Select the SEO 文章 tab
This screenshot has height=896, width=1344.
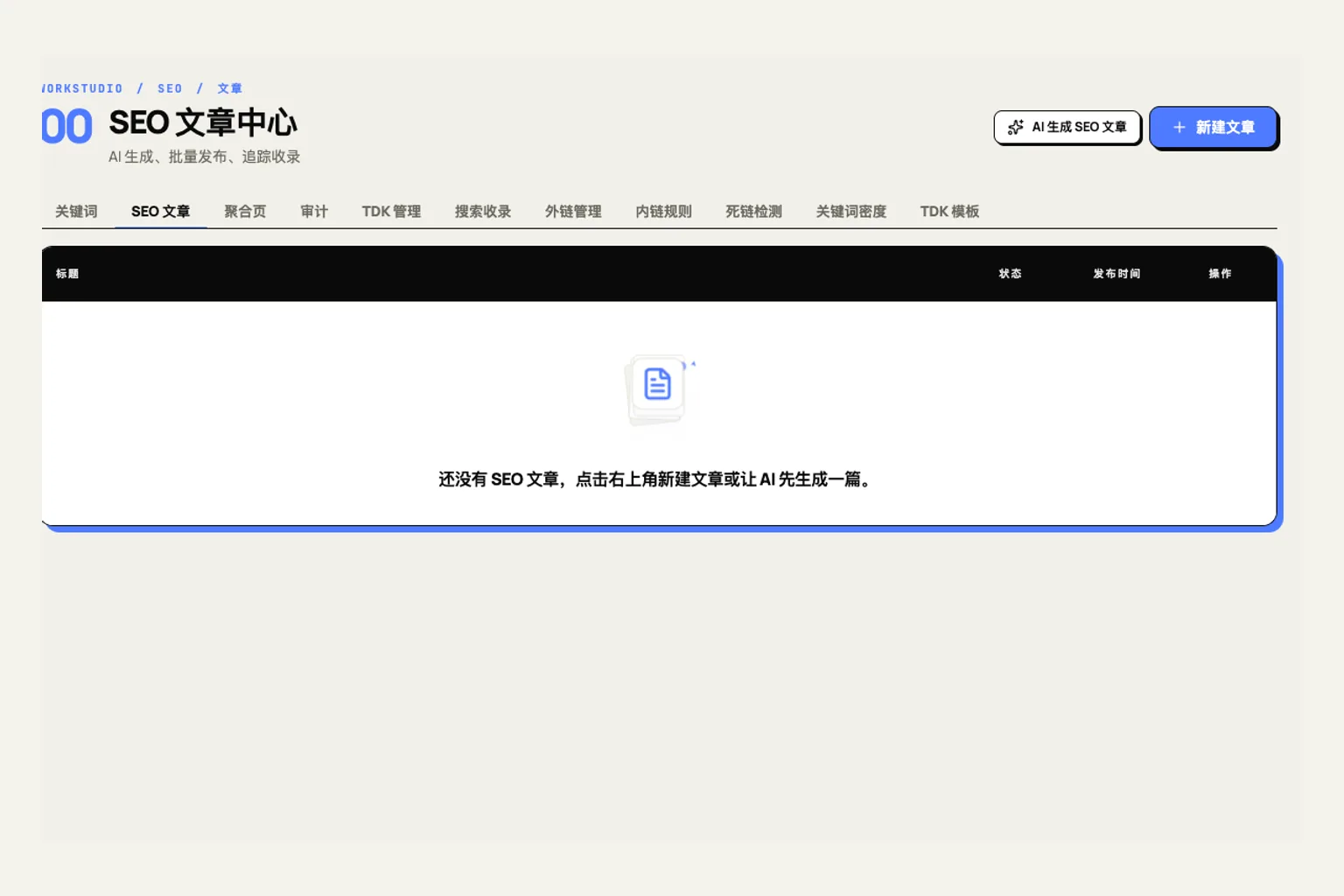click(160, 212)
